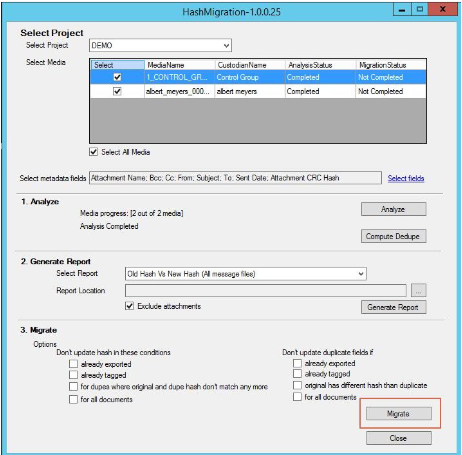Check original has different hash than duplicate
The image size is (462, 455).
point(297,385)
